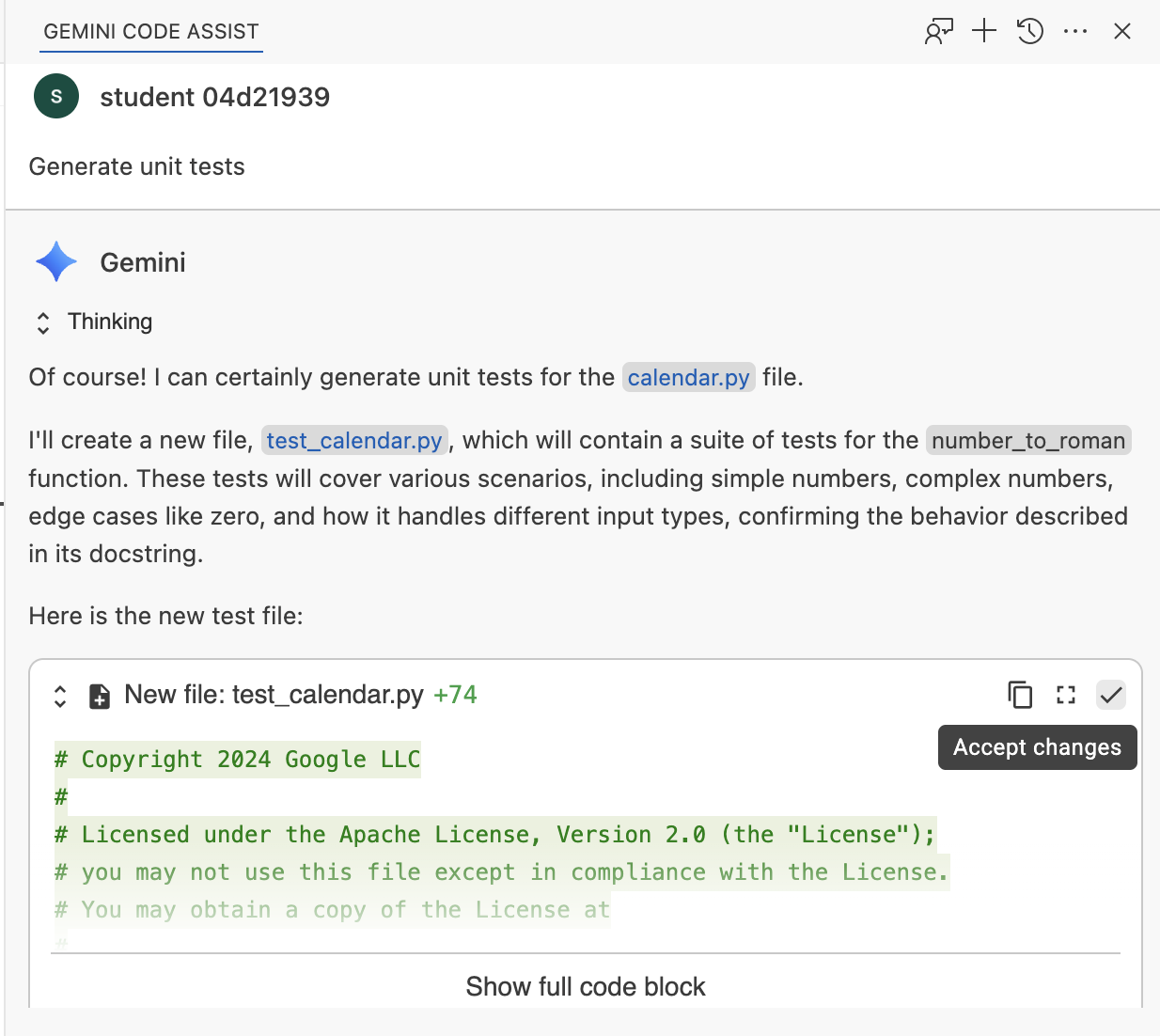Viewport: 1160px width, 1036px height.
Task: Select the Gemini Code Assist tab
Action: click(x=151, y=32)
